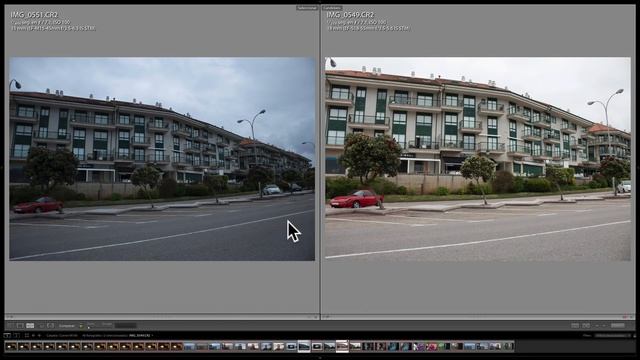The width and height of the screenshot is (640, 360).
Task: Switch to Grid view in the toolbar
Action: coord(10,325)
